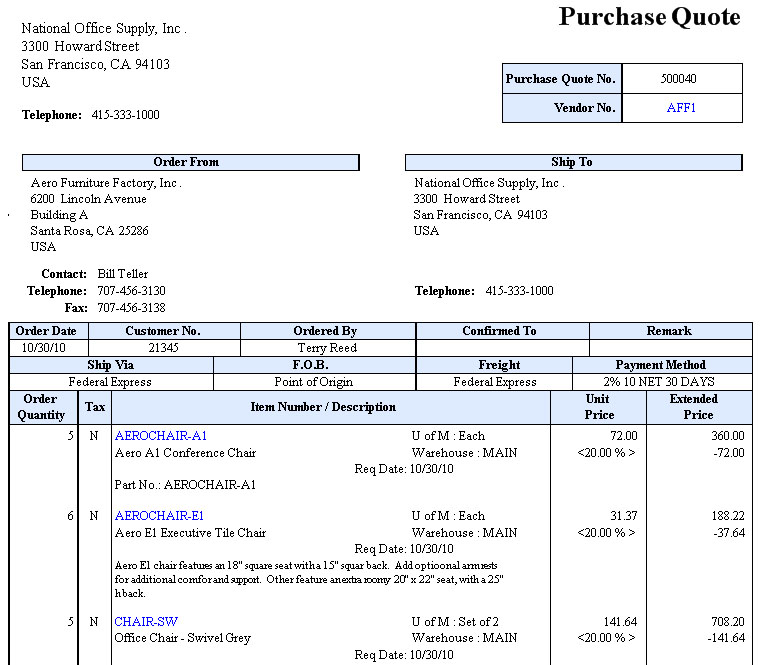Click the blue AEROCHAIR-A1 item link
The height and width of the screenshot is (665, 764).
tap(161, 436)
